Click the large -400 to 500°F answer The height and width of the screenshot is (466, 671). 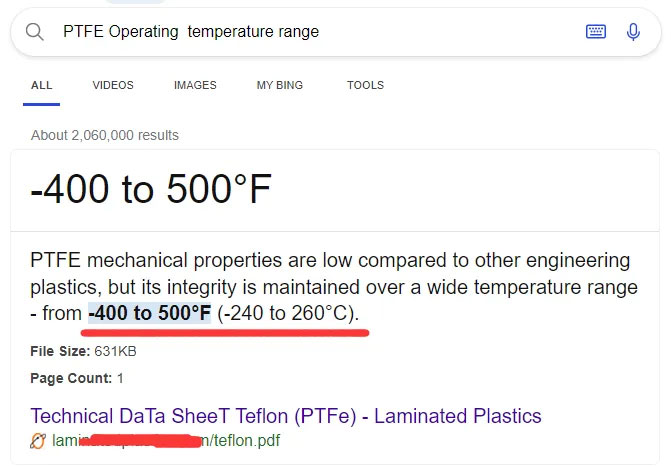click(151, 189)
